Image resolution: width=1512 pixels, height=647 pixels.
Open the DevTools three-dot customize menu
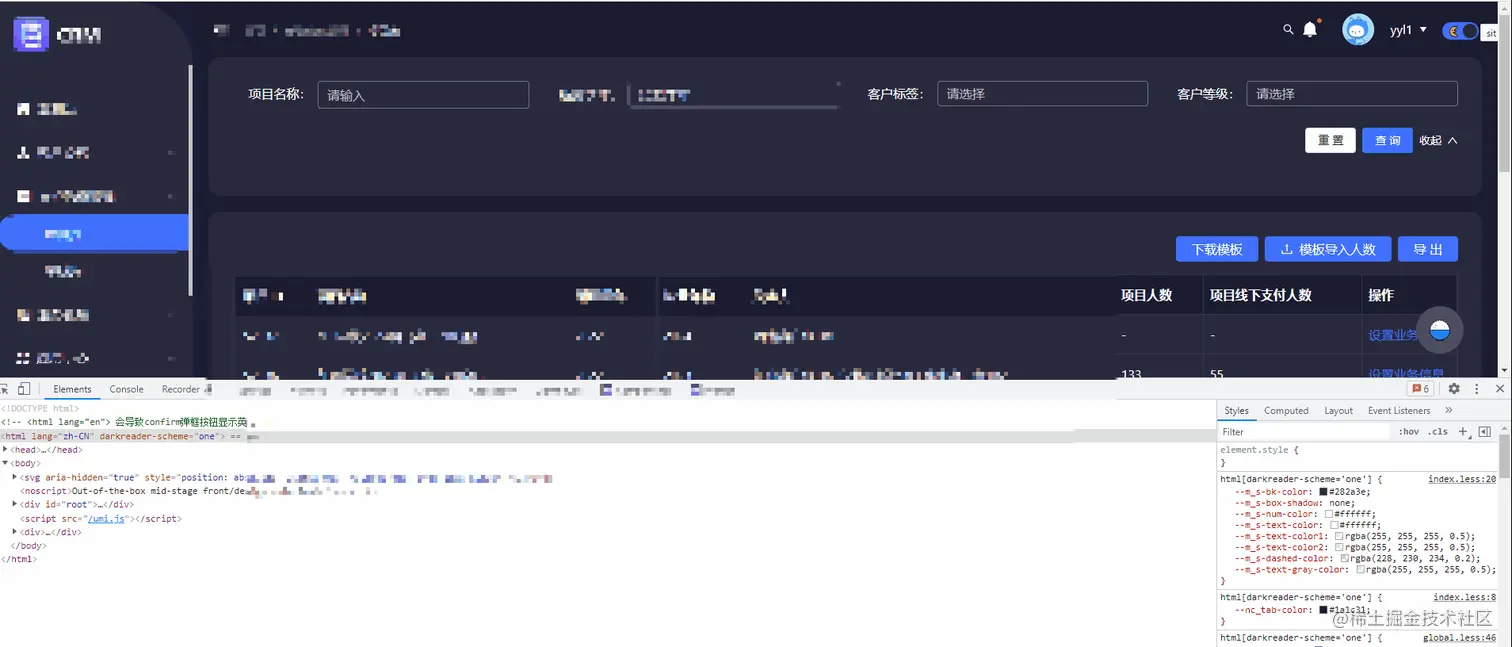pos(1475,388)
